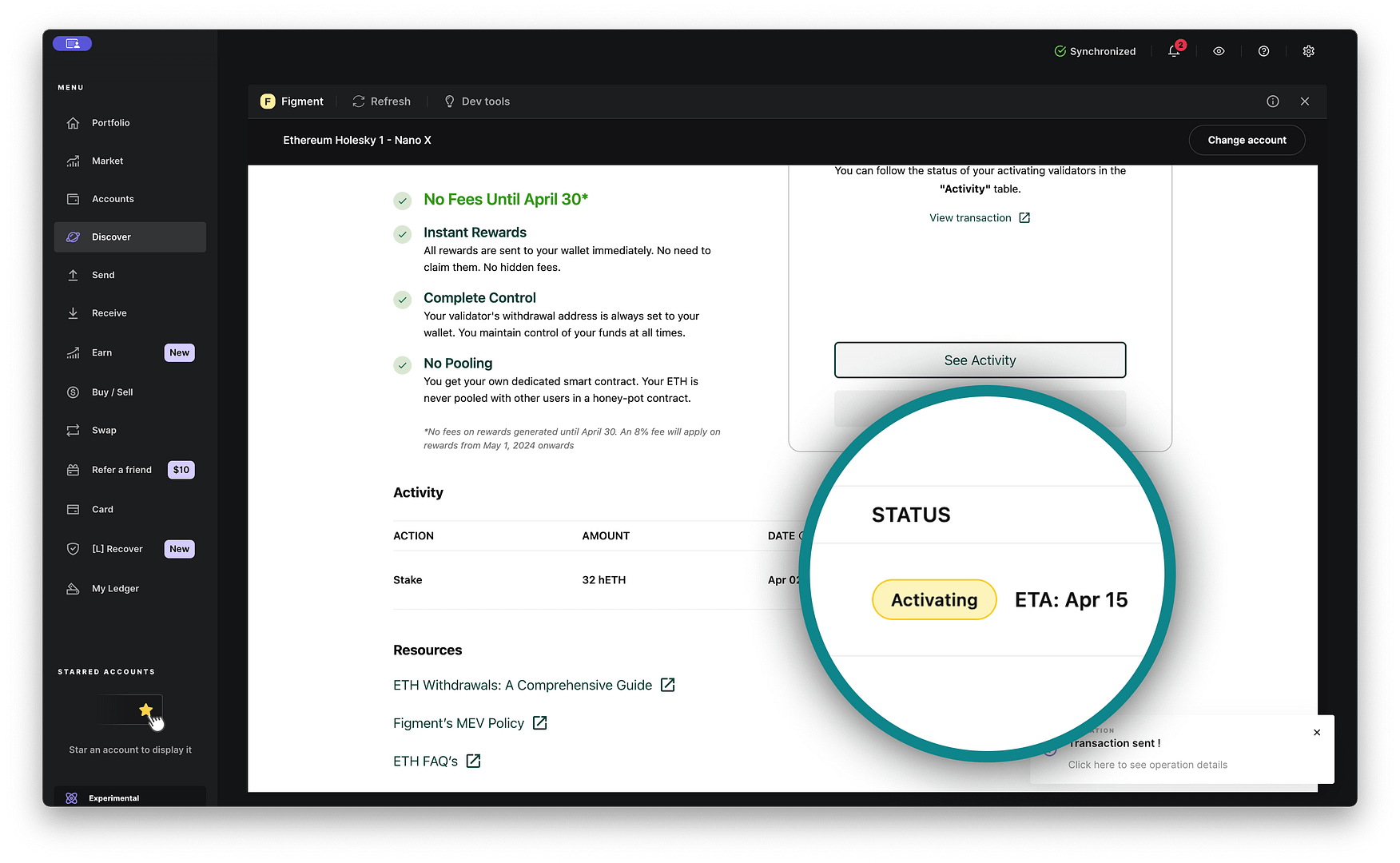Image resolution: width=1400 pixels, height=863 pixels.
Task: Click the Refresh button in Figment toolbar
Action: (382, 101)
